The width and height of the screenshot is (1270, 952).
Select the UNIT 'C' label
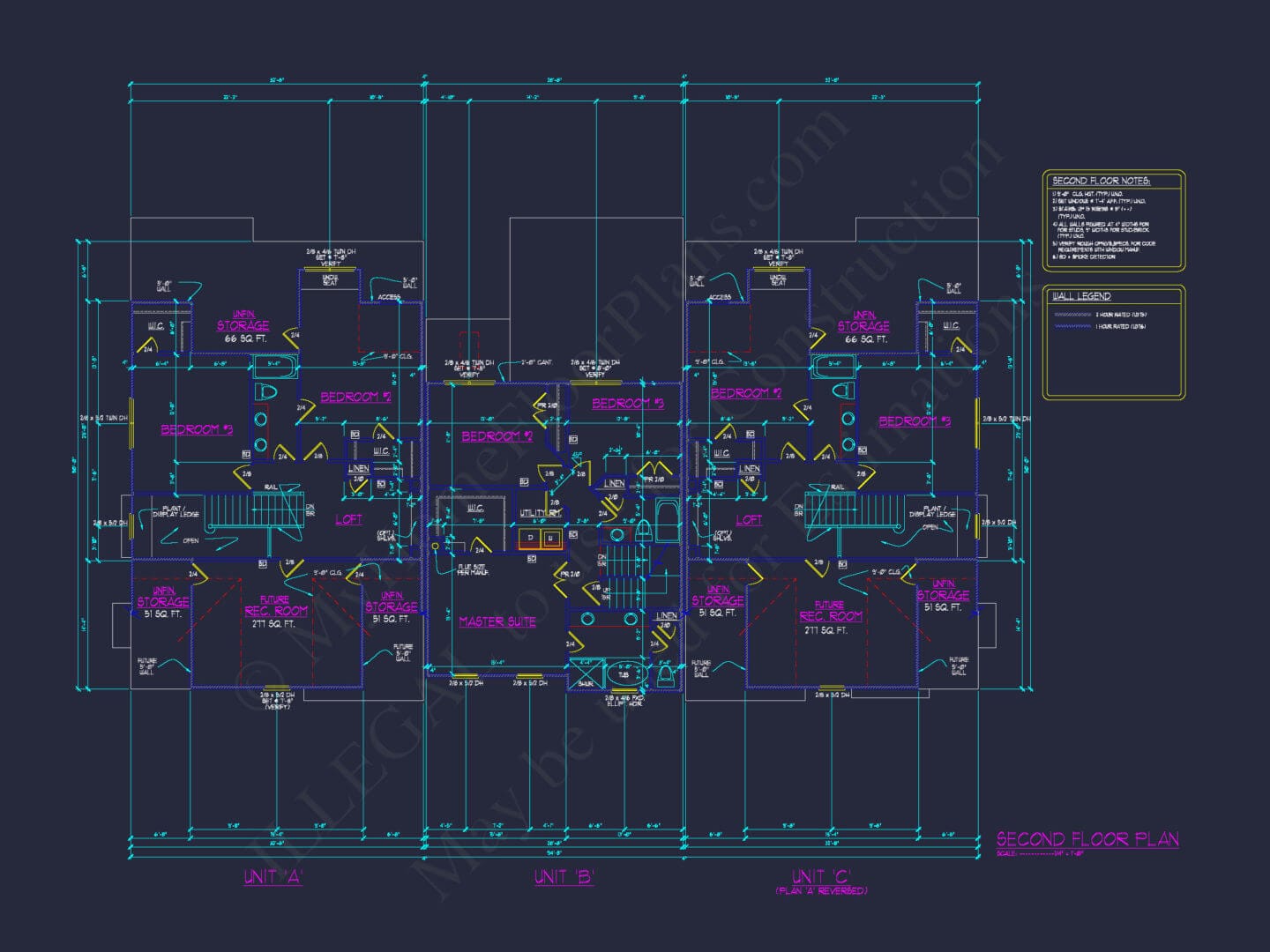pos(821,876)
